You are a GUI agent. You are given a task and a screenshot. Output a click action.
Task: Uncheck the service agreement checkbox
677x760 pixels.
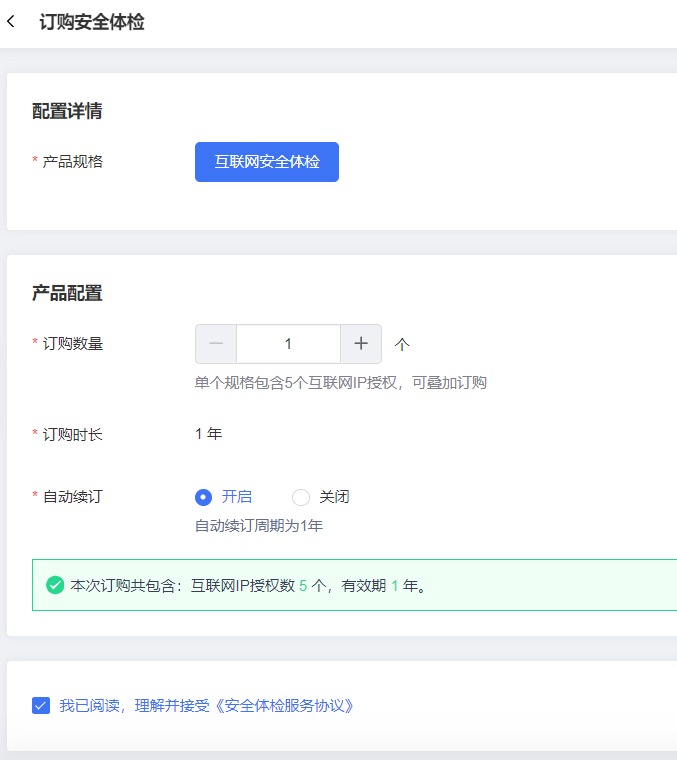(41, 705)
